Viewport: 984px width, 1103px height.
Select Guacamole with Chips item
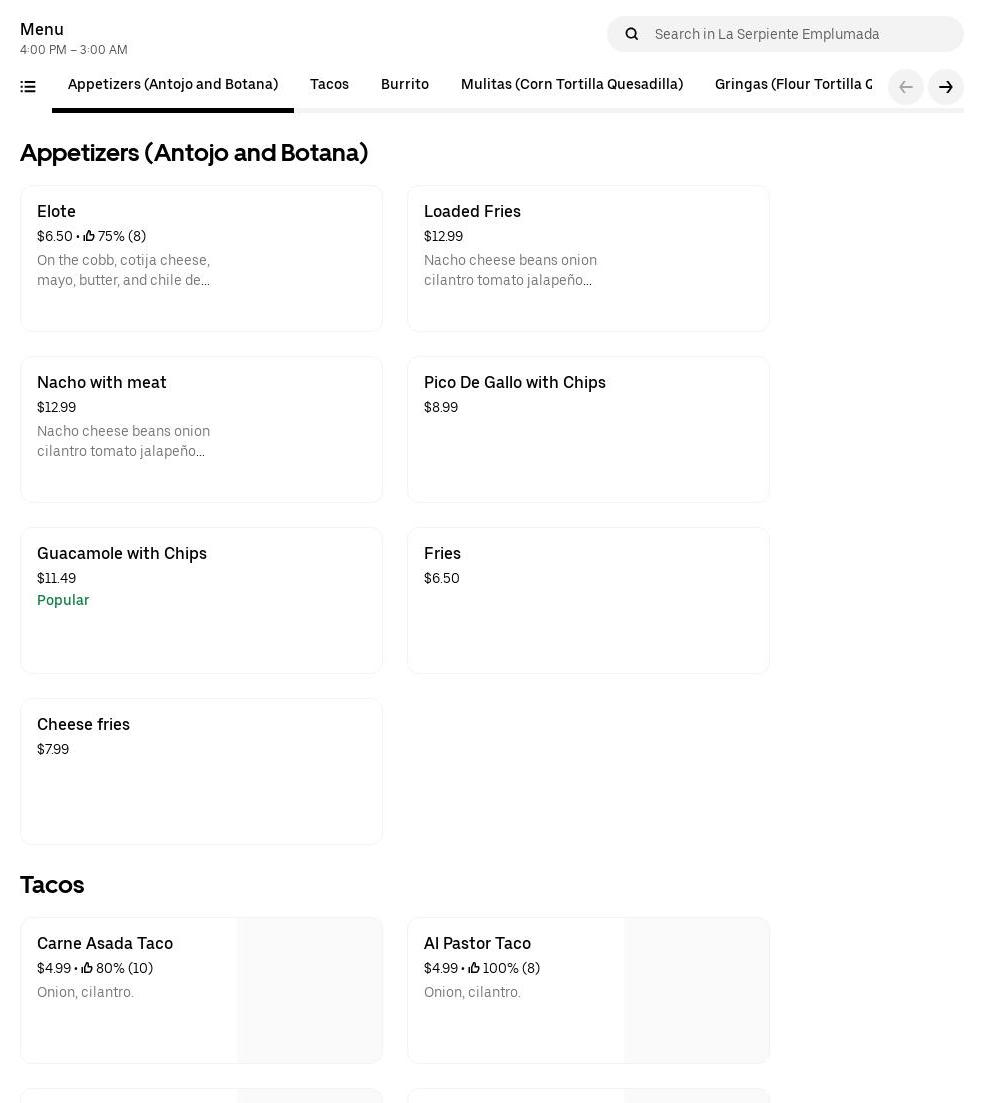pyautogui.click(x=201, y=600)
